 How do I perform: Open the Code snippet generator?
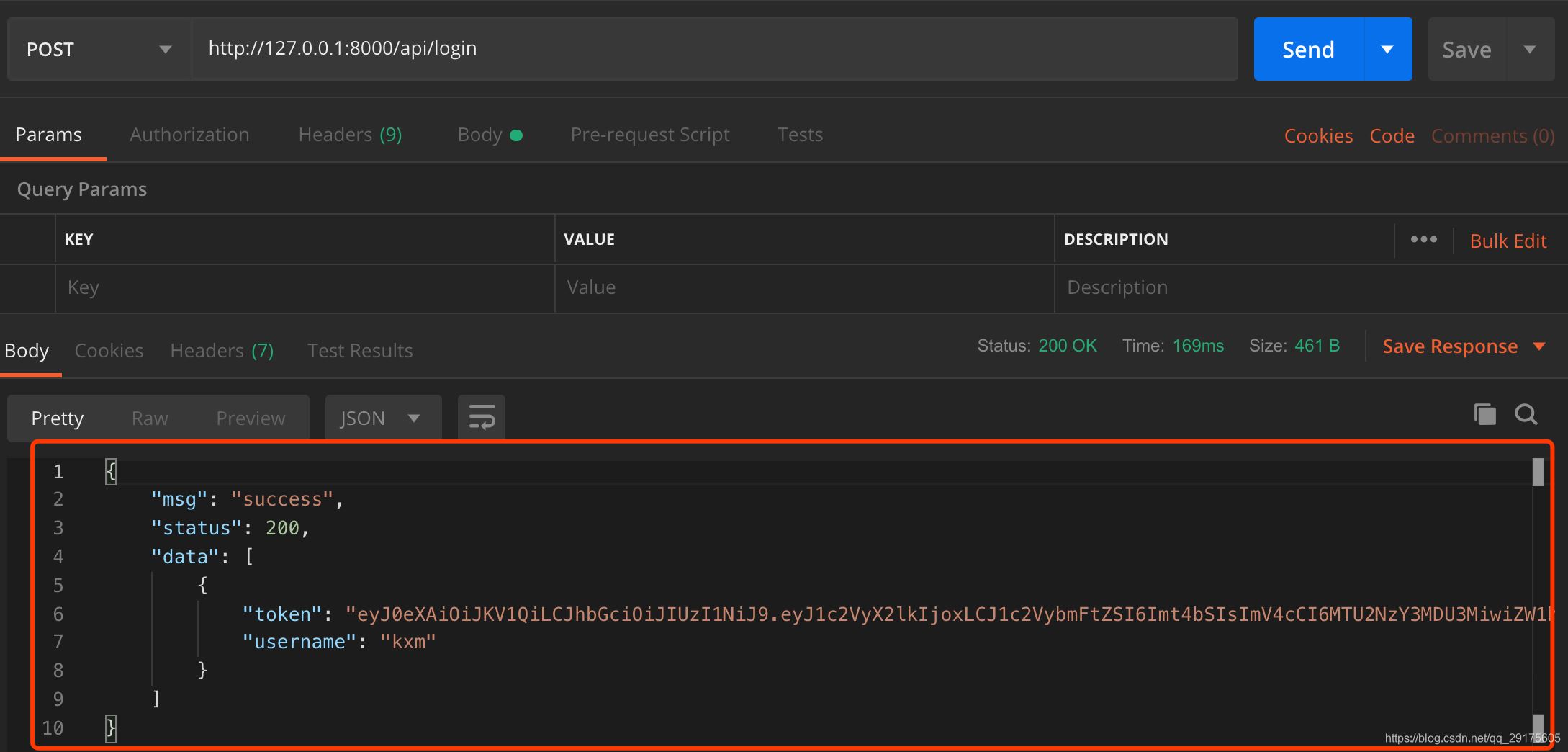[1391, 135]
